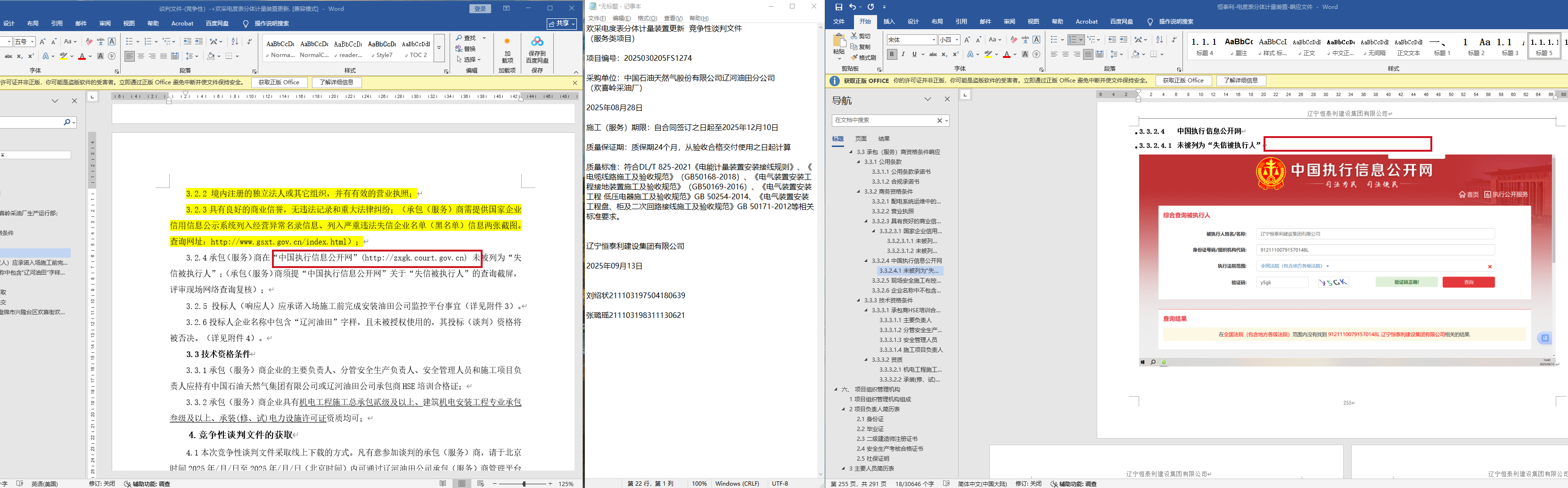Toggle show/hide formatting marks in right Word
Viewport: 1568px width, 488px height.
[x=1174, y=40]
